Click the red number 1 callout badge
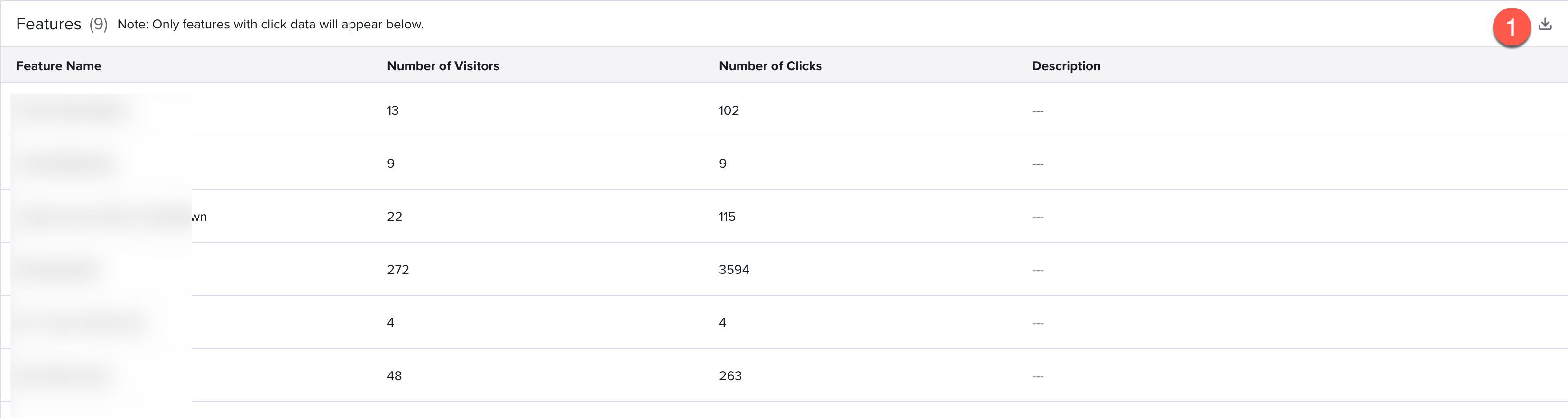This screenshot has height=418, width=1568. point(1512,27)
